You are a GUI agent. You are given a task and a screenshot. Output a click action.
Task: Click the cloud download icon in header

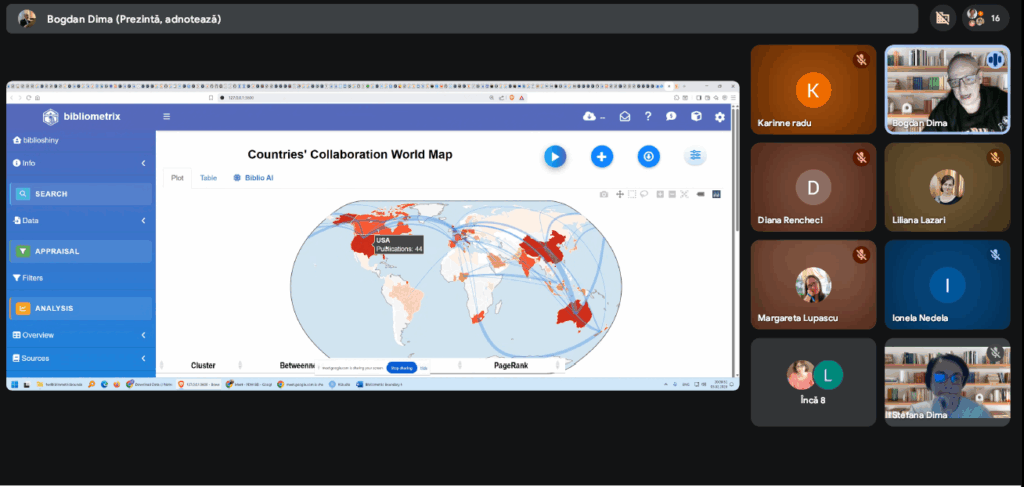pyautogui.click(x=589, y=117)
